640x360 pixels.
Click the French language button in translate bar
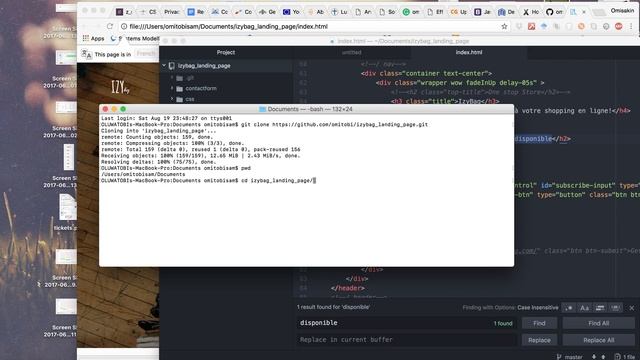coord(146,53)
